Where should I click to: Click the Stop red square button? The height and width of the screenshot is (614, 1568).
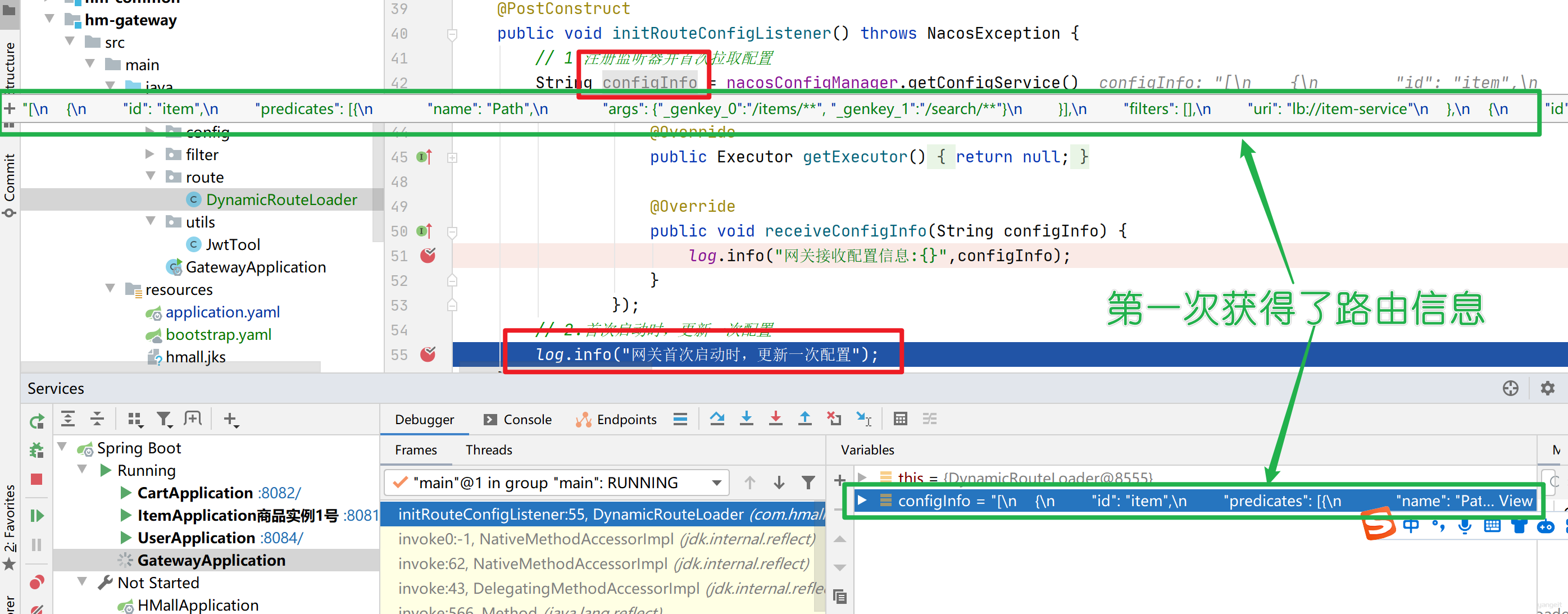(37, 480)
